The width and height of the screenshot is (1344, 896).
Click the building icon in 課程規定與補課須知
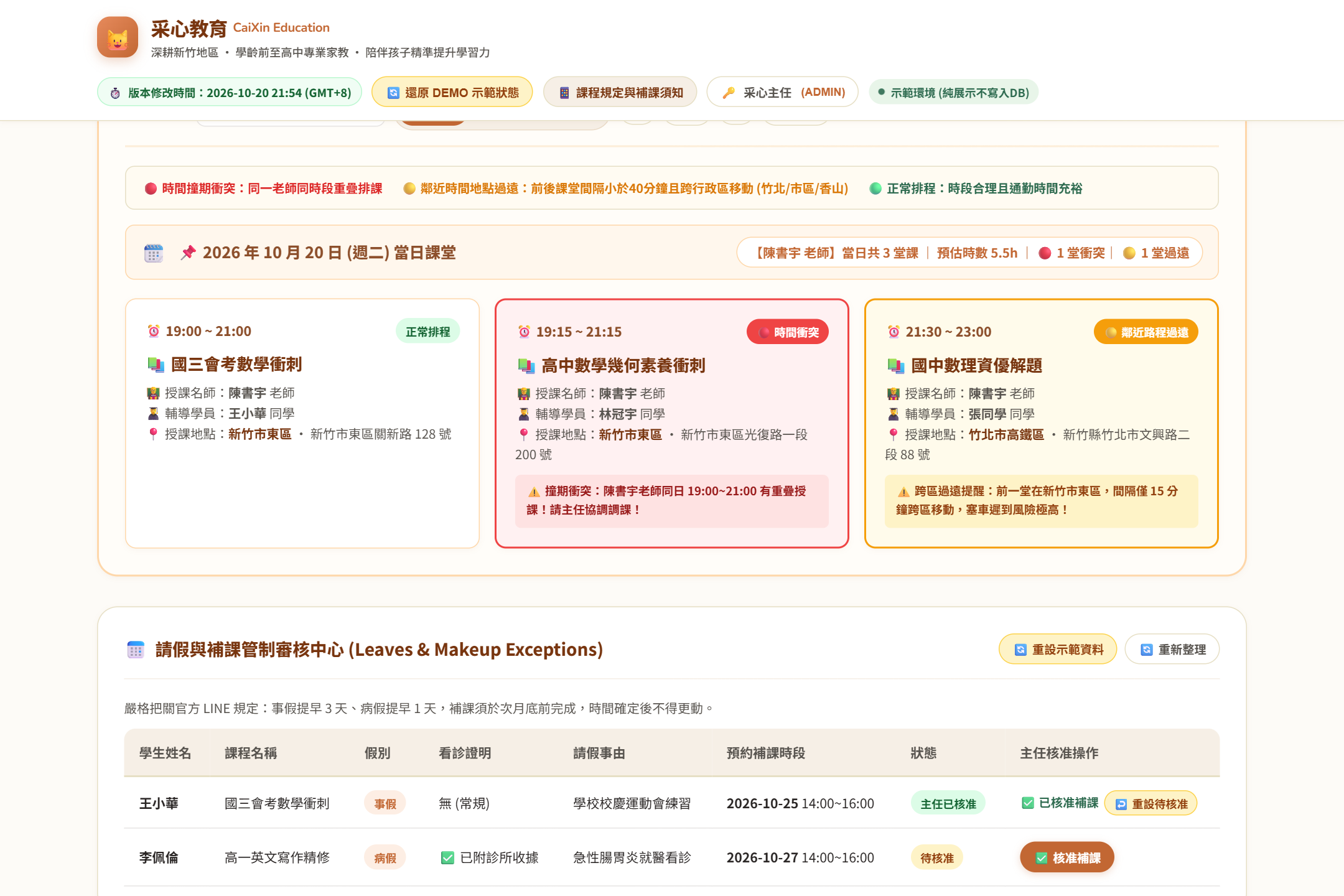click(x=564, y=93)
